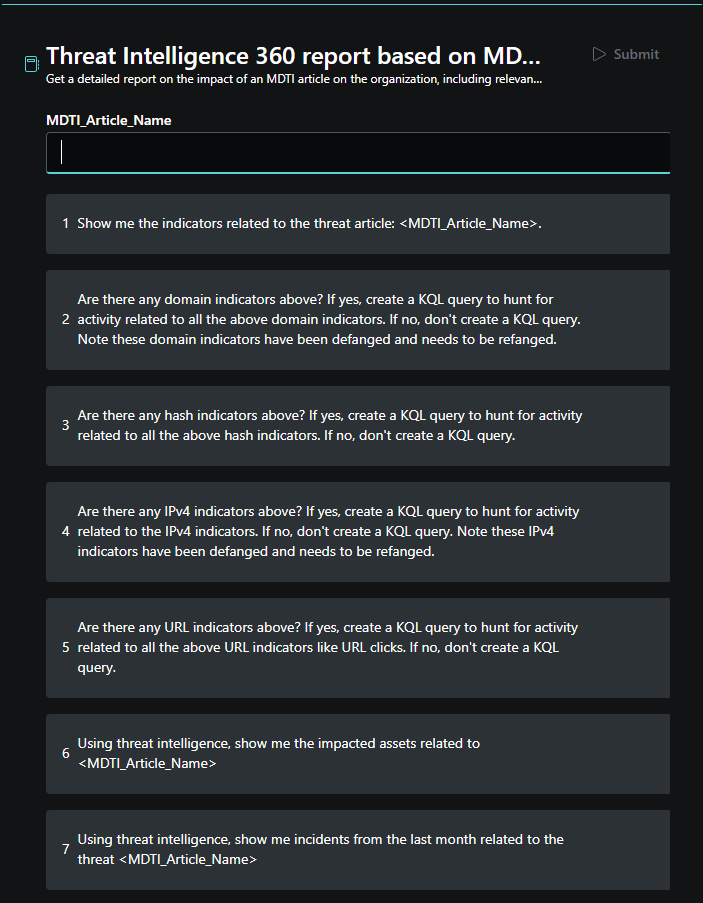Click the promptbook icon beside the title
Screen dimensions: 703x903
click(32, 64)
